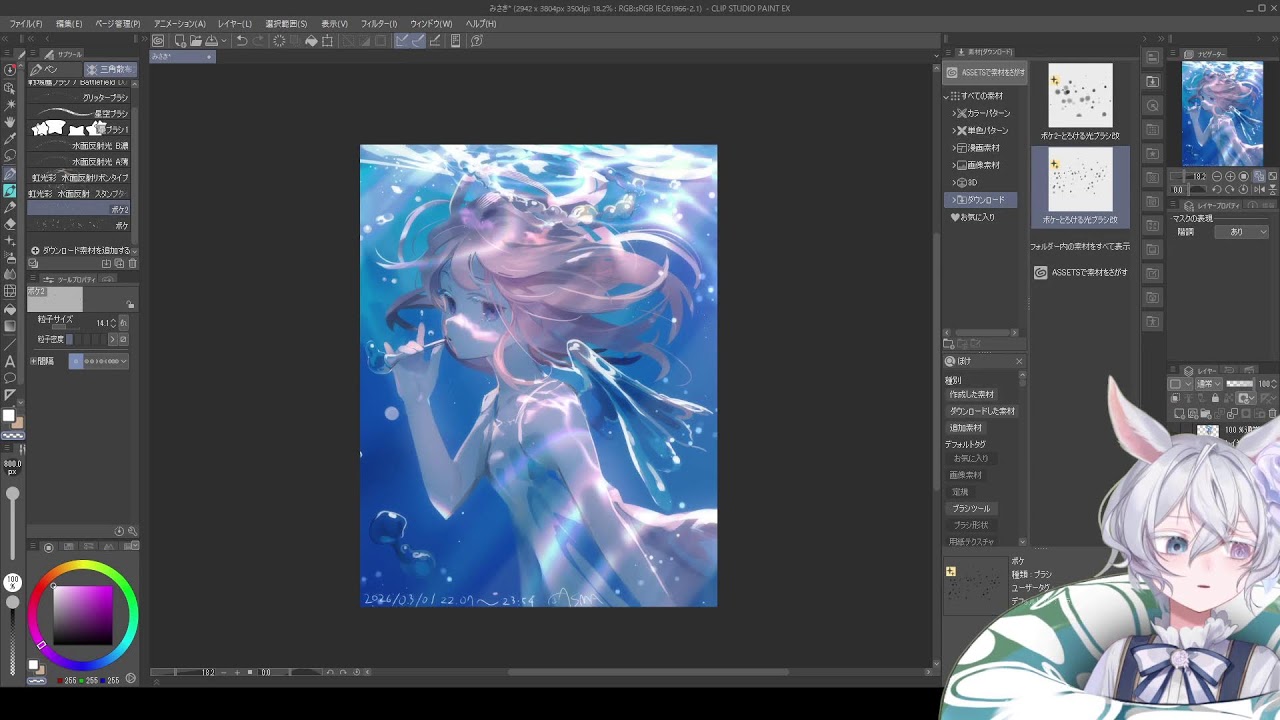Click the Undo arrow in the command bar
1280x720 pixels.
click(x=241, y=41)
